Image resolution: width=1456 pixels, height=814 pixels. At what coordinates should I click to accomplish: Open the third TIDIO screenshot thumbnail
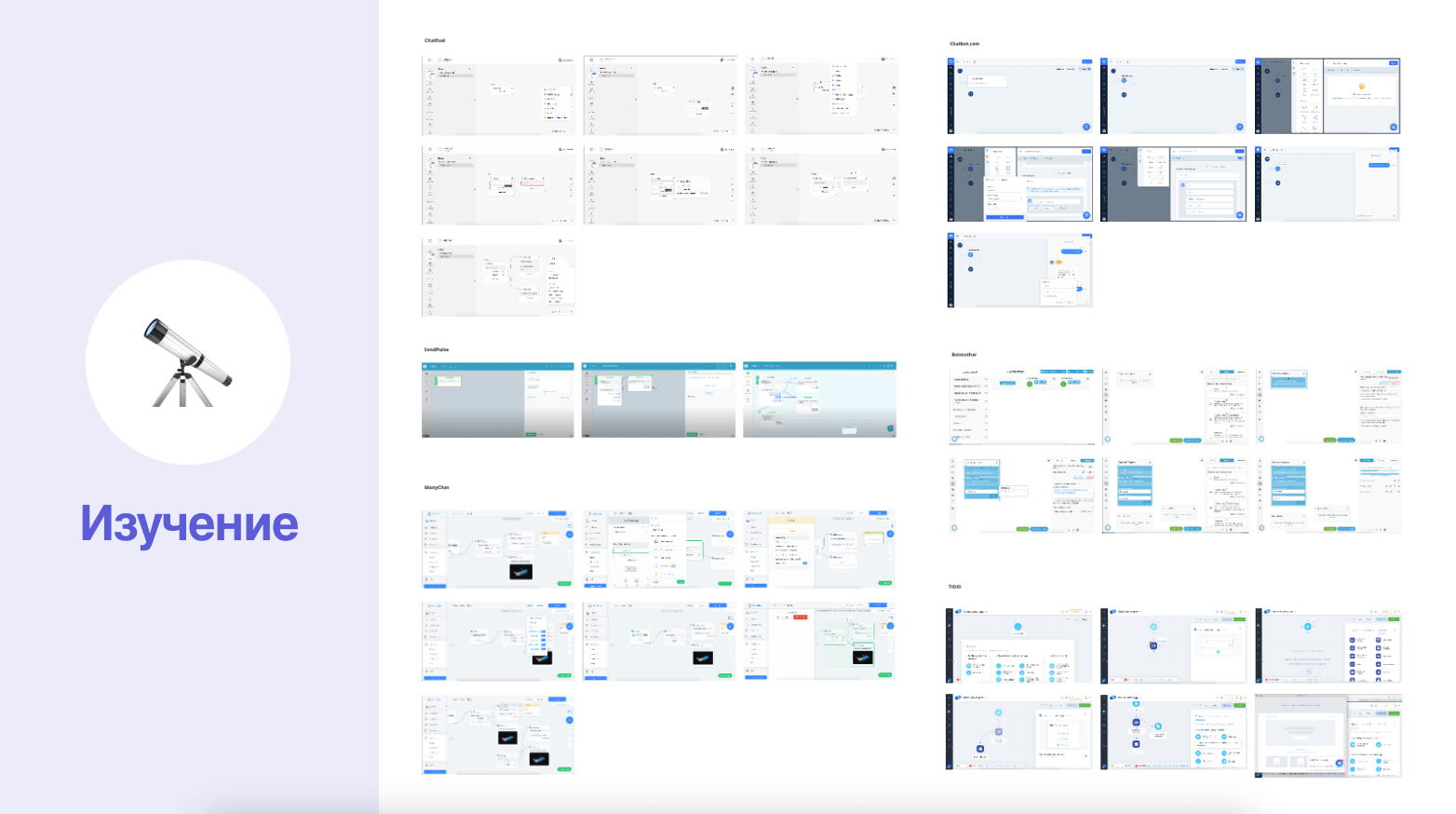point(1328,646)
